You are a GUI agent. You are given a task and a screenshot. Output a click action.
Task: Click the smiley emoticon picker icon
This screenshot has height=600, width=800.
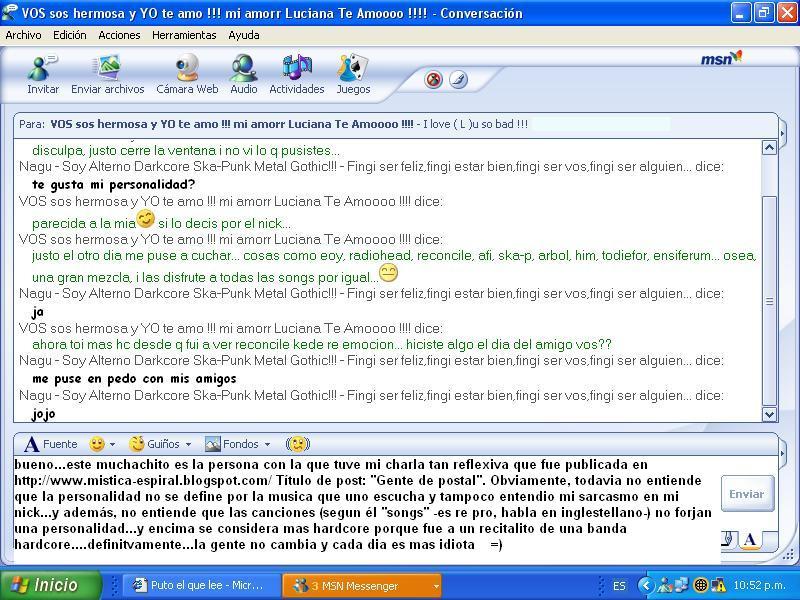pyautogui.click(x=96, y=444)
